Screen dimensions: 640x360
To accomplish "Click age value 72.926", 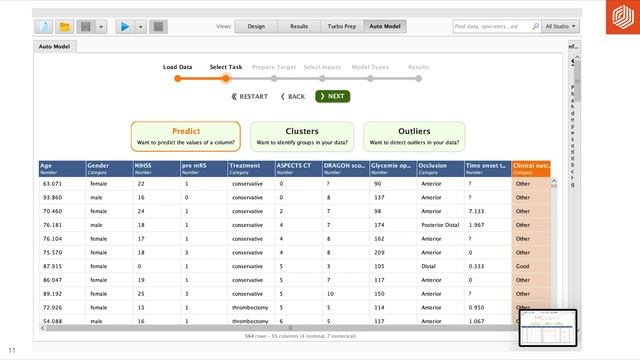I will [x=52, y=307].
